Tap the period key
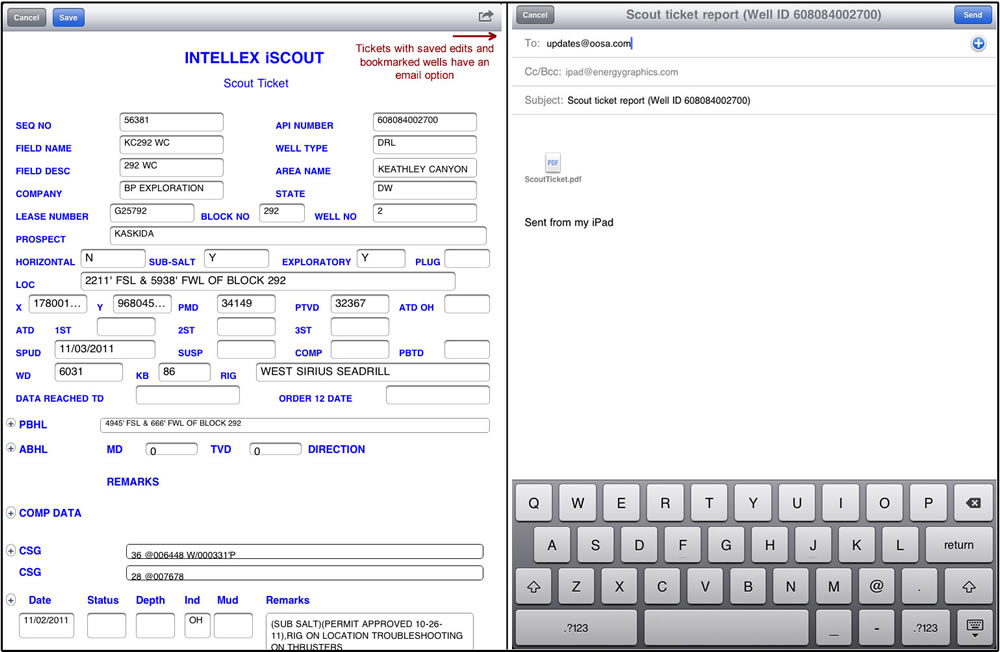The image size is (1000, 652). click(x=919, y=587)
